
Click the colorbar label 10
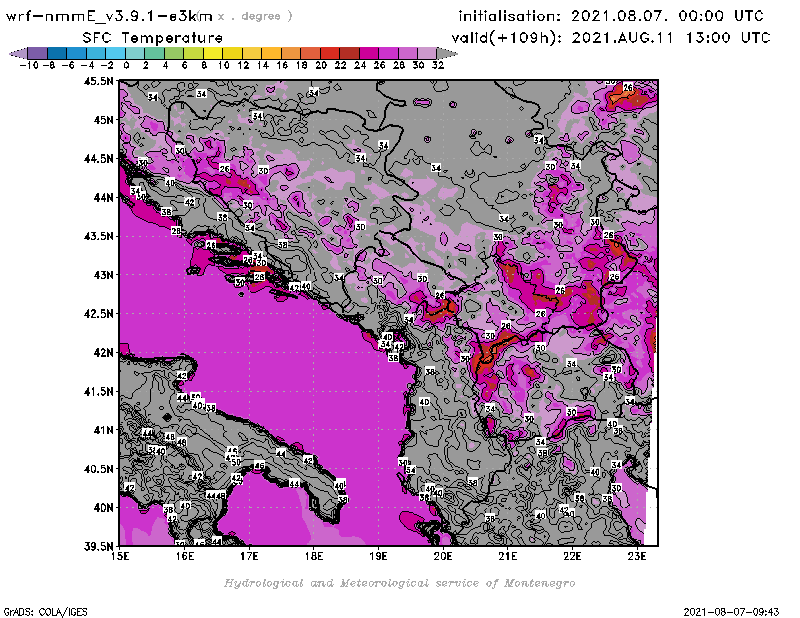point(223,66)
